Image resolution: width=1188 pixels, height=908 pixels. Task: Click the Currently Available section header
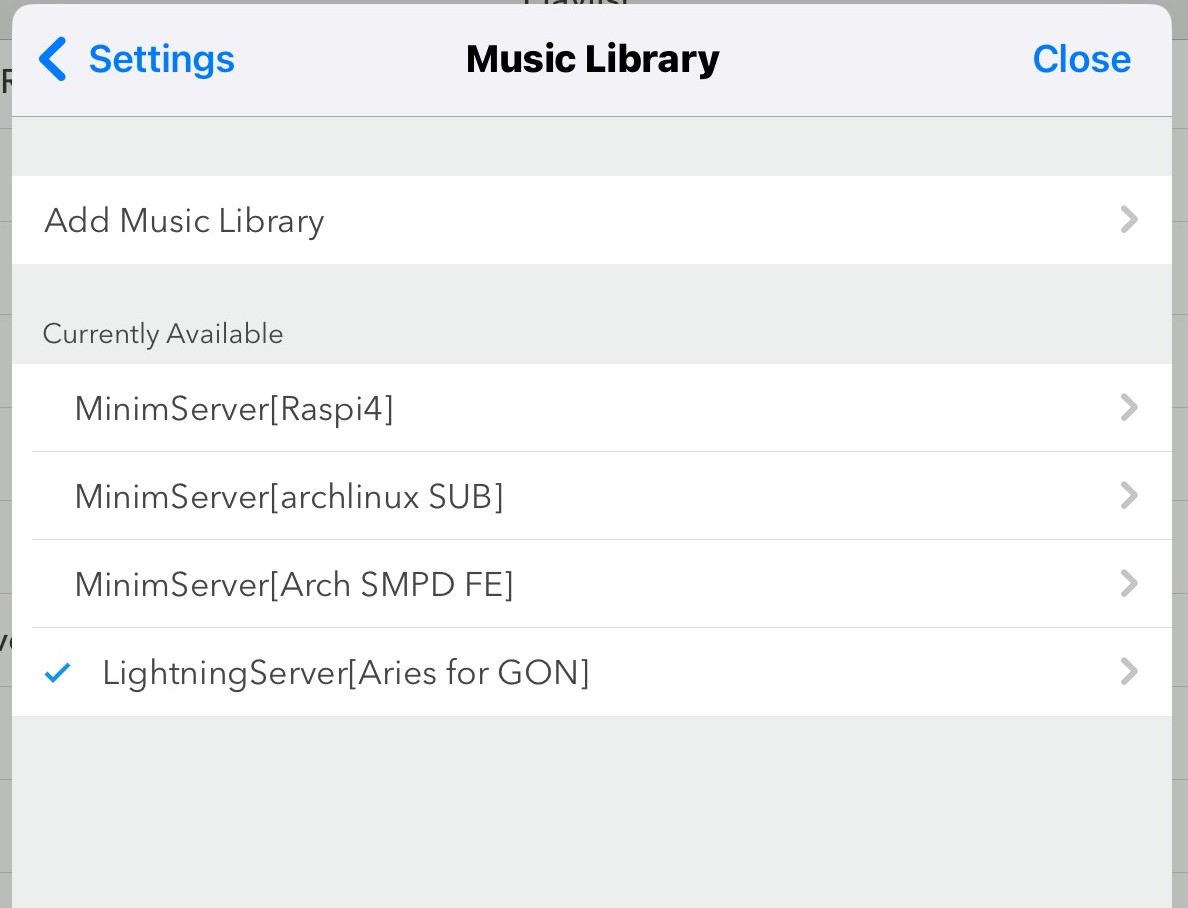tap(163, 333)
